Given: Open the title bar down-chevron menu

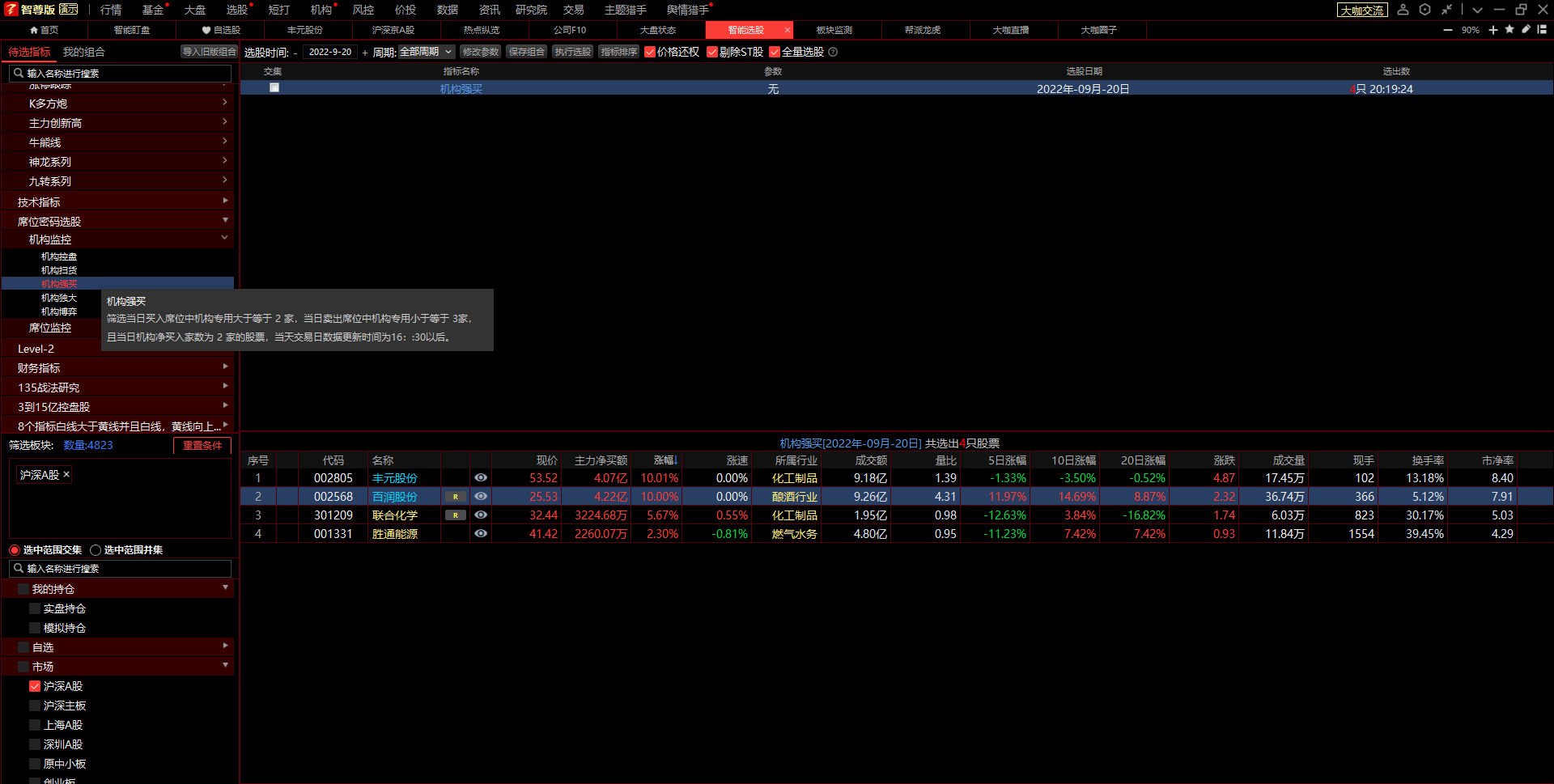Looking at the screenshot, I should 1477,10.
